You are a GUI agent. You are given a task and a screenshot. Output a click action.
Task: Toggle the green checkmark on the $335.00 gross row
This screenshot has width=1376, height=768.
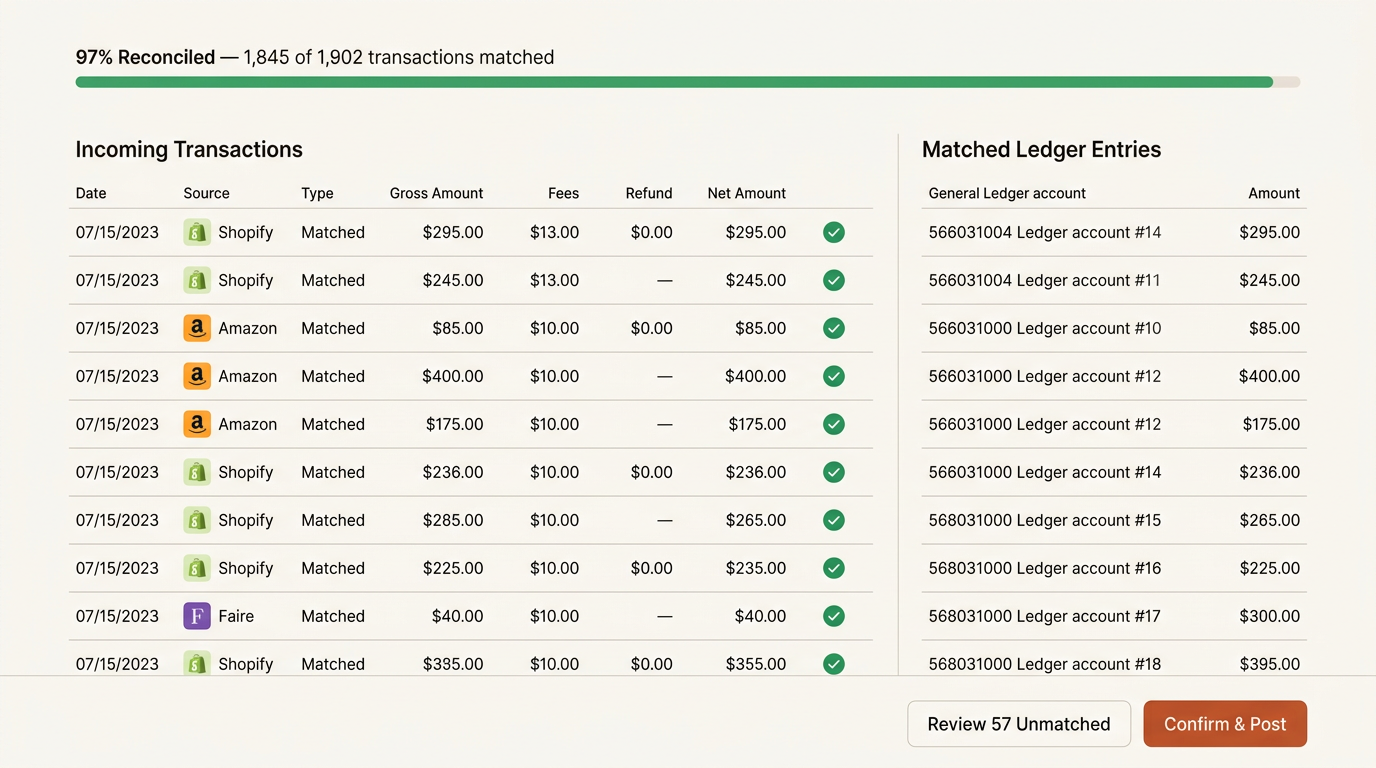tap(834, 663)
